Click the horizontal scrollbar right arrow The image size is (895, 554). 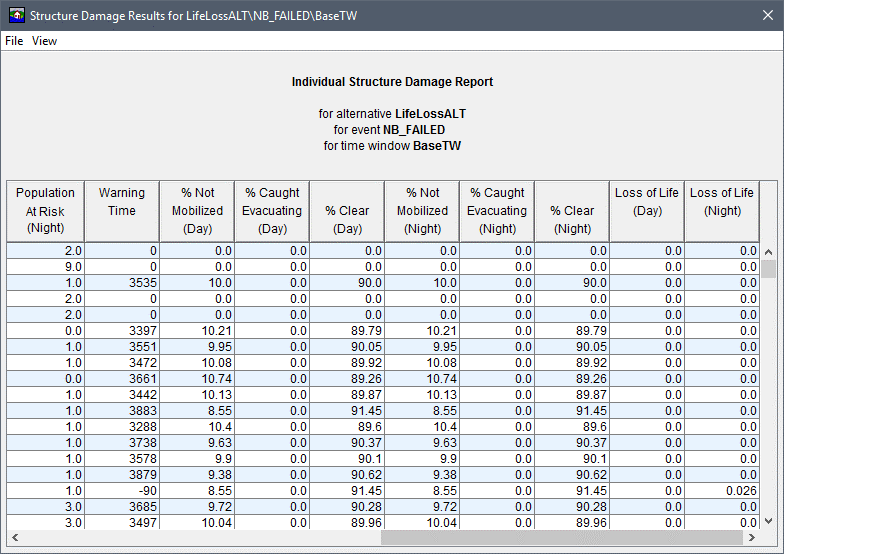tap(752, 537)
